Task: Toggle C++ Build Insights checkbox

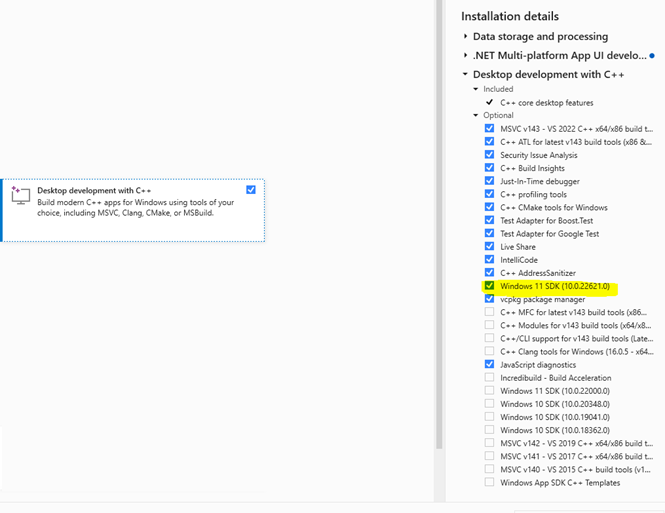Action: tap(489, 167)
